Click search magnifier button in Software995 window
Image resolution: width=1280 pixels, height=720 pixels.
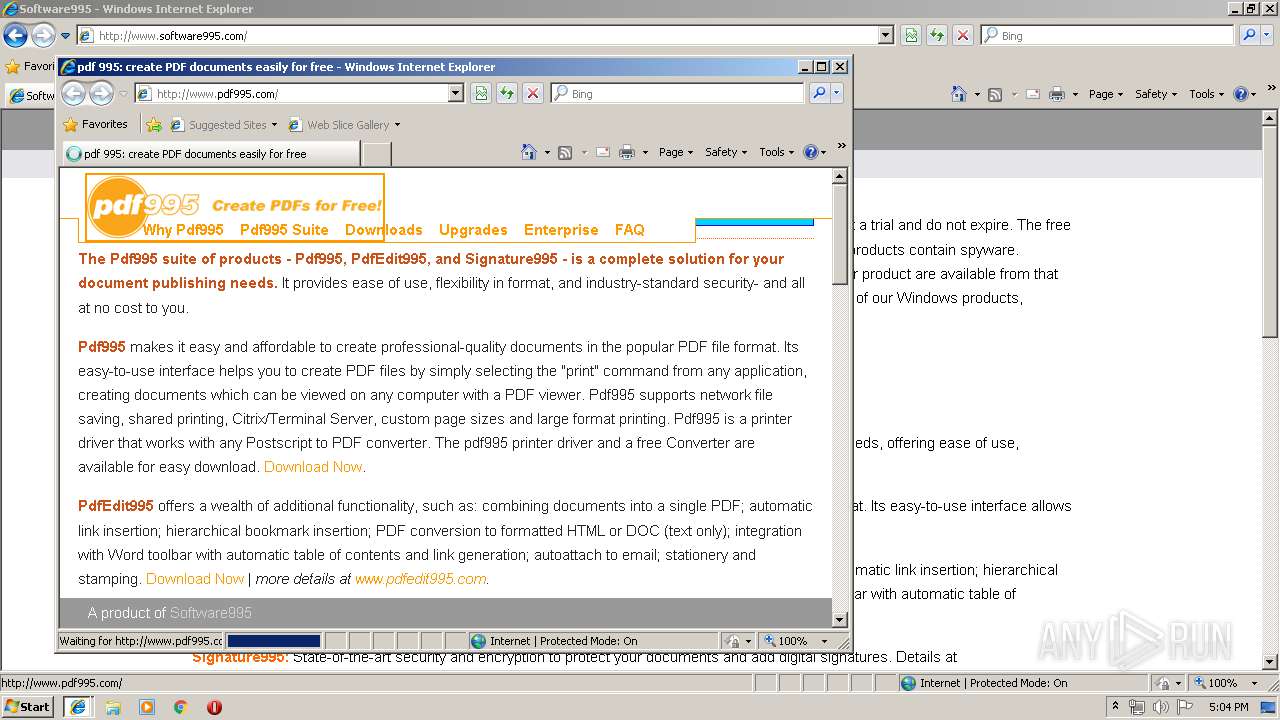1249,35
